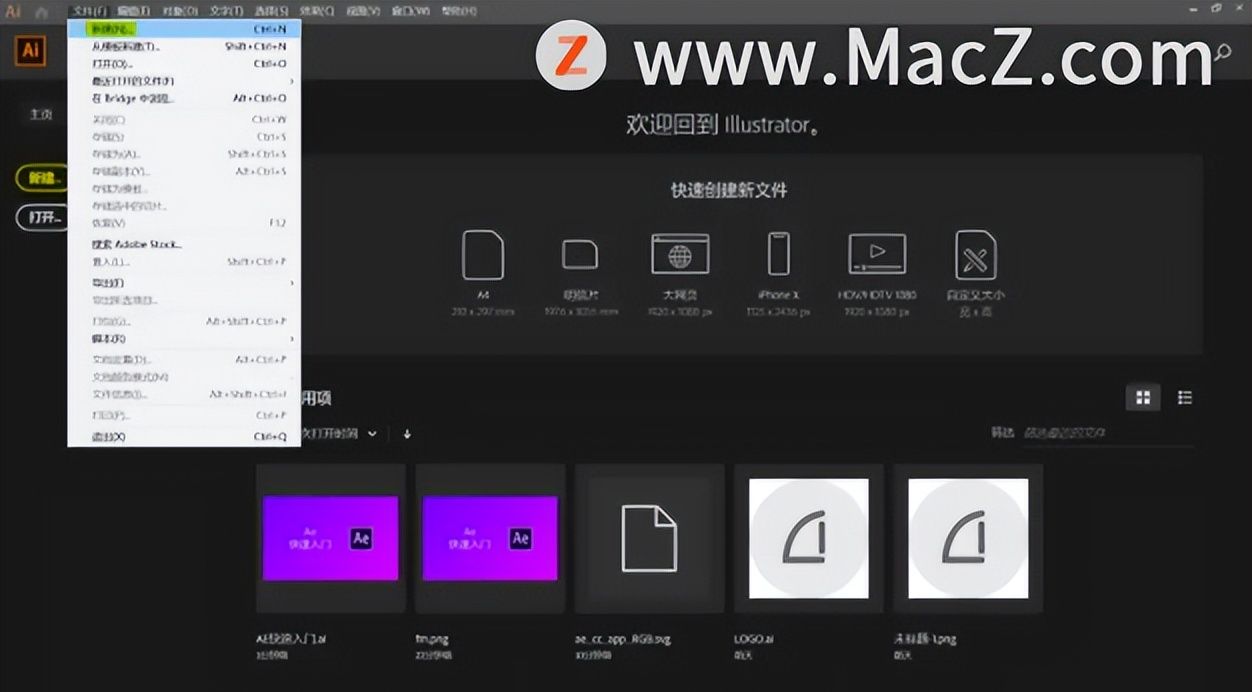Image resolution: width=1252 pixels, height=692 pixels.
Task: Choose 在 Bridge 中浏览... menu entry
Action: 184,99
